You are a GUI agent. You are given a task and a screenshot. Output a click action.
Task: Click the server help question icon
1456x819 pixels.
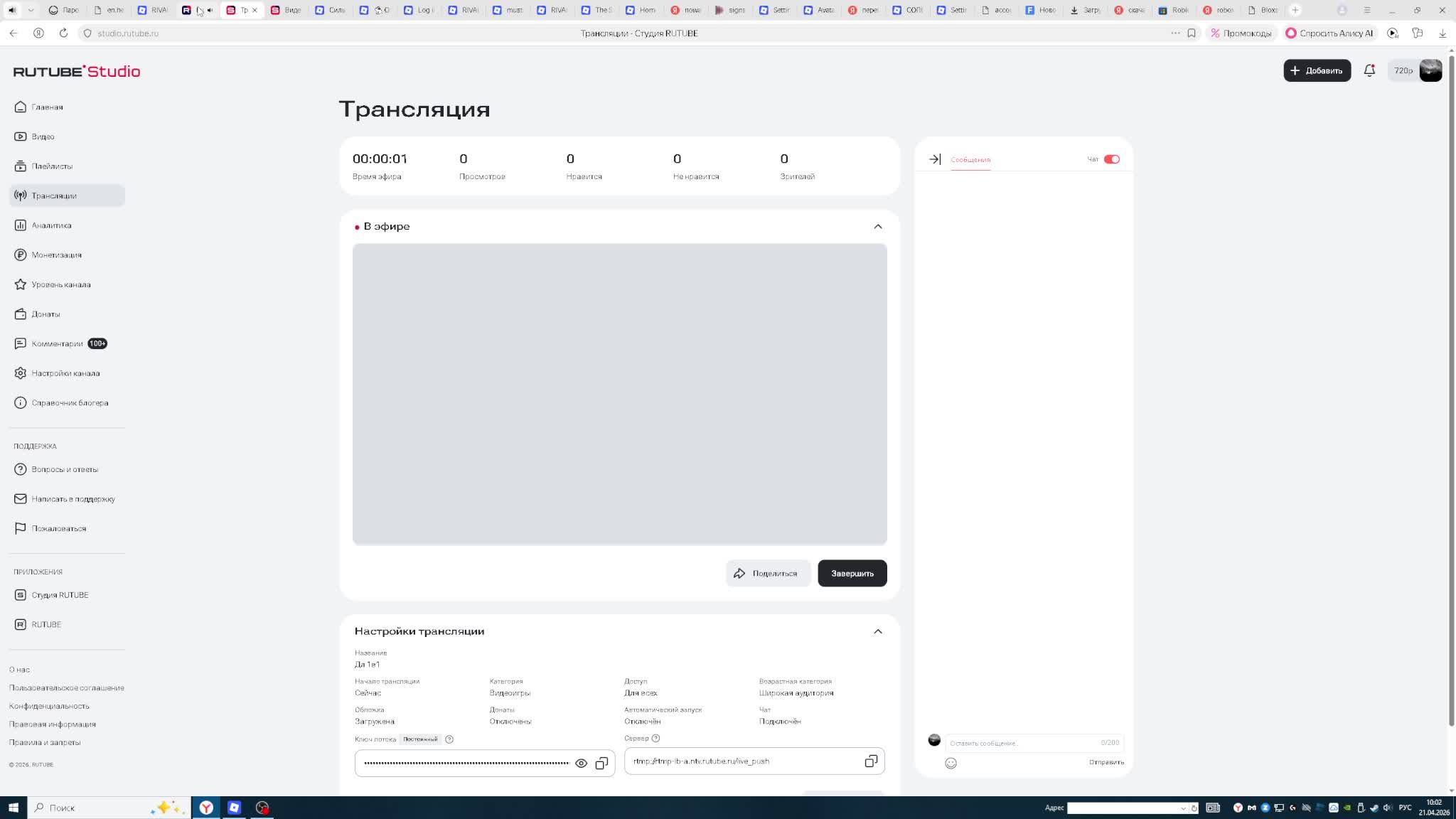655,738
